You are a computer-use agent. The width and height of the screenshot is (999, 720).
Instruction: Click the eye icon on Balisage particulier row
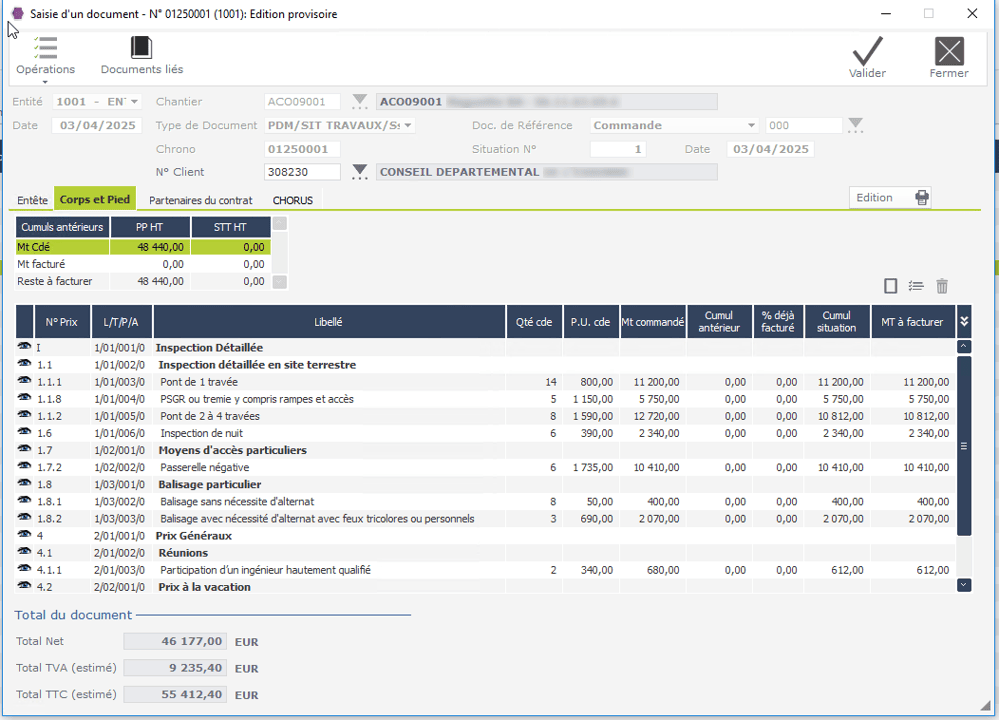tap(24, 484)
